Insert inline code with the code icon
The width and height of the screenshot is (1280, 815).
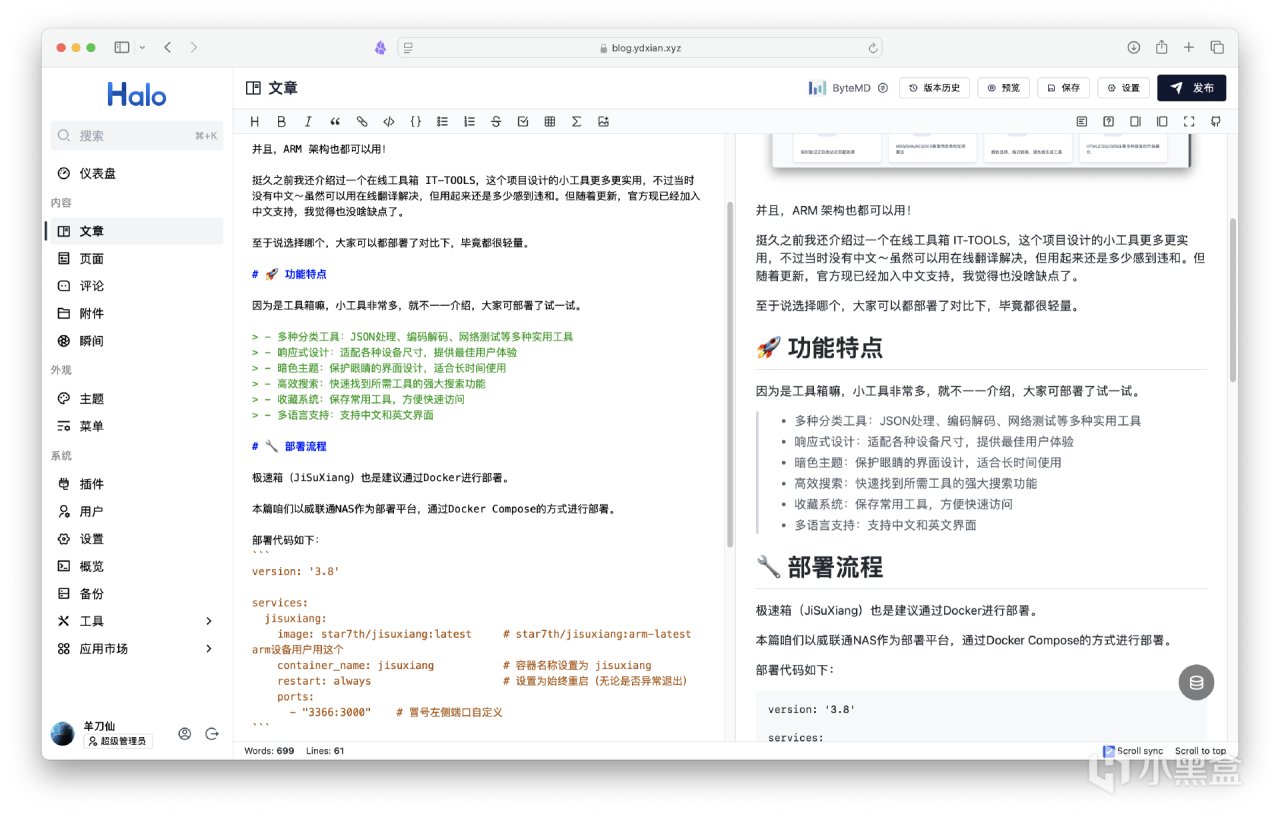(389, 122)
